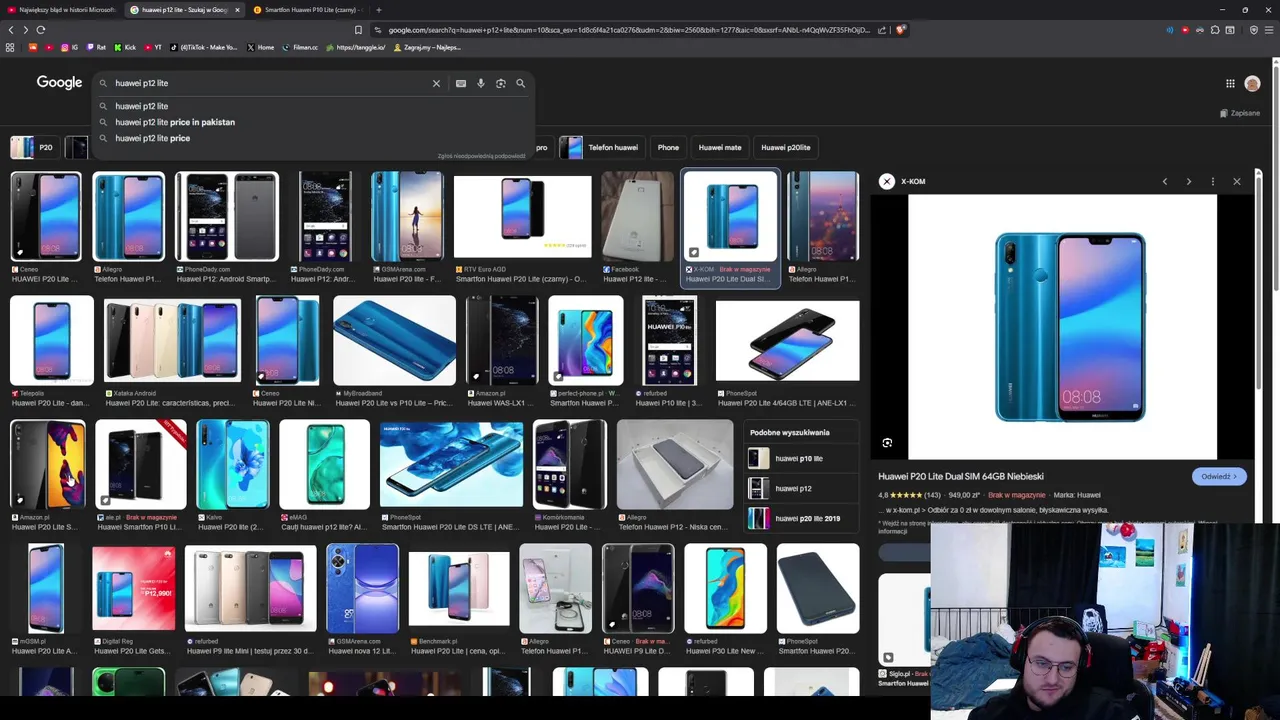Filter by Huawei p20lite chip
Image resolution: width=1280 pixels, height=720 pixels.
point(786,147)
